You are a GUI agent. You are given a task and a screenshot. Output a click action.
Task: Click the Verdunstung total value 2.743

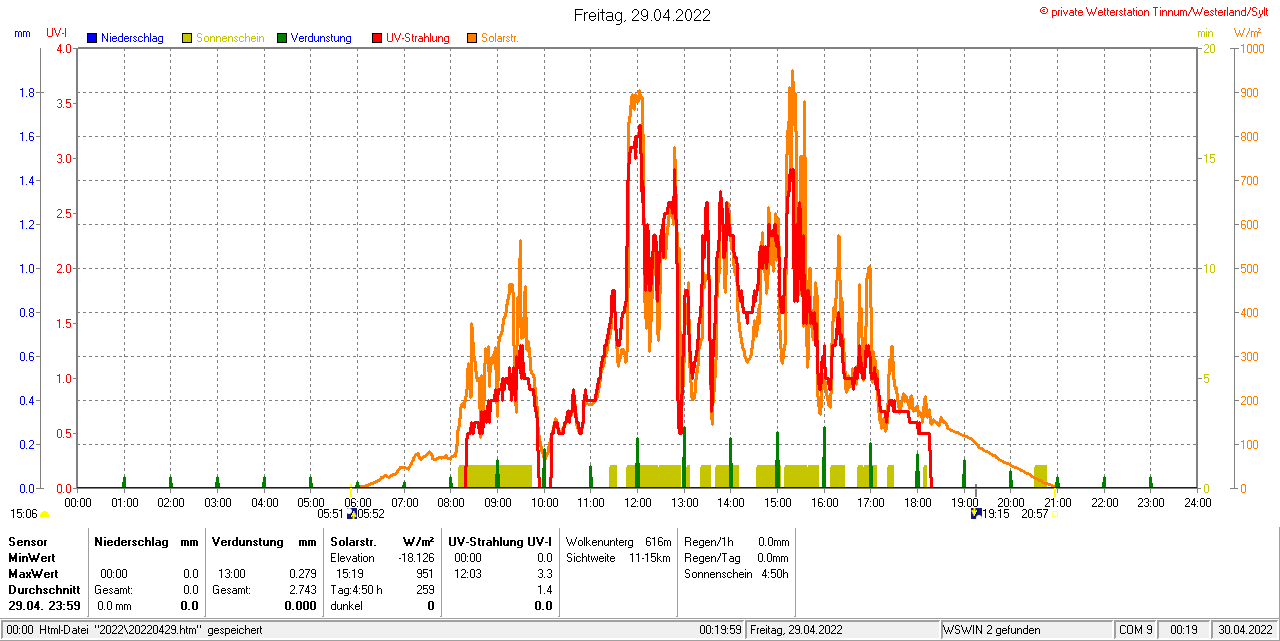(x=302, y=590)
